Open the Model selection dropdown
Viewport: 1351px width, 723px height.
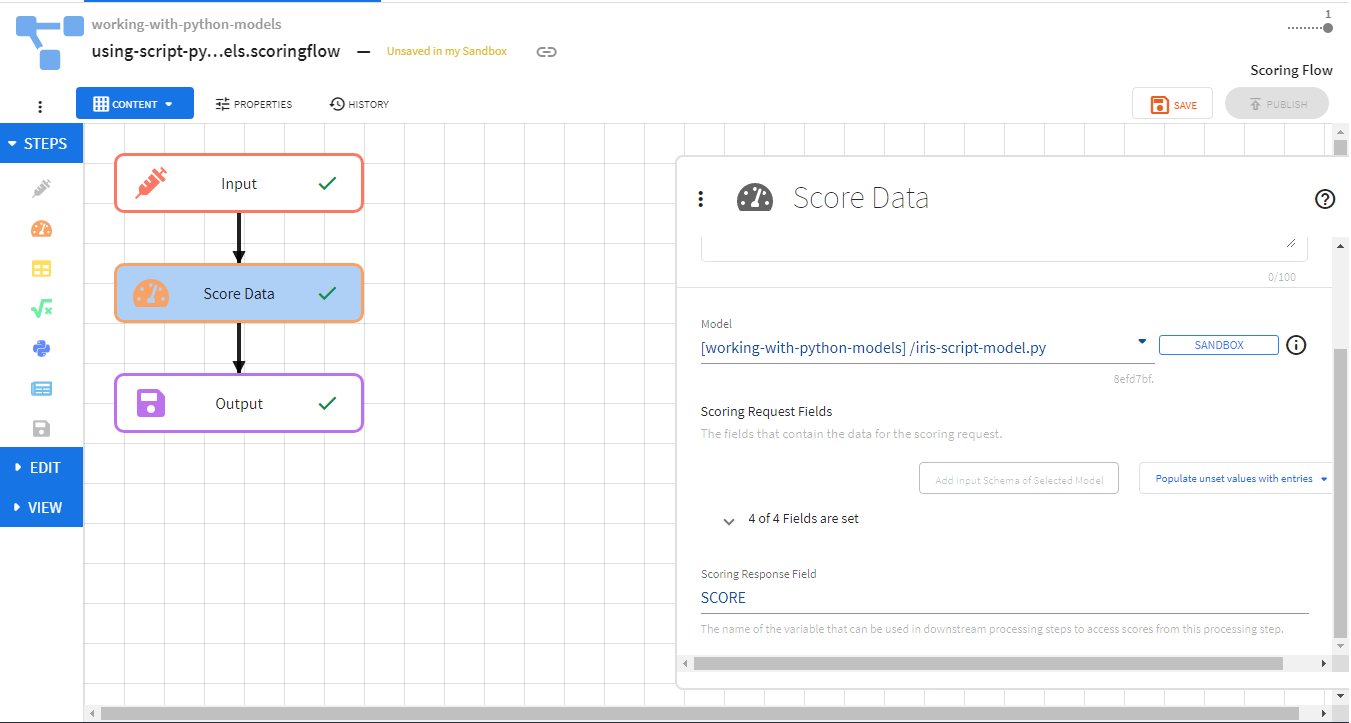point(1142,342)
